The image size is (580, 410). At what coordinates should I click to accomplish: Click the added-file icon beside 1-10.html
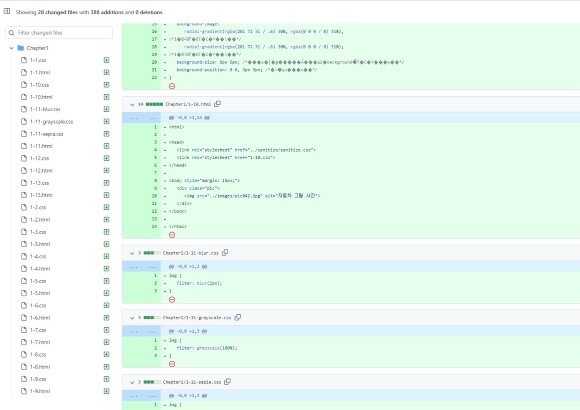click(x=107, y=97)
